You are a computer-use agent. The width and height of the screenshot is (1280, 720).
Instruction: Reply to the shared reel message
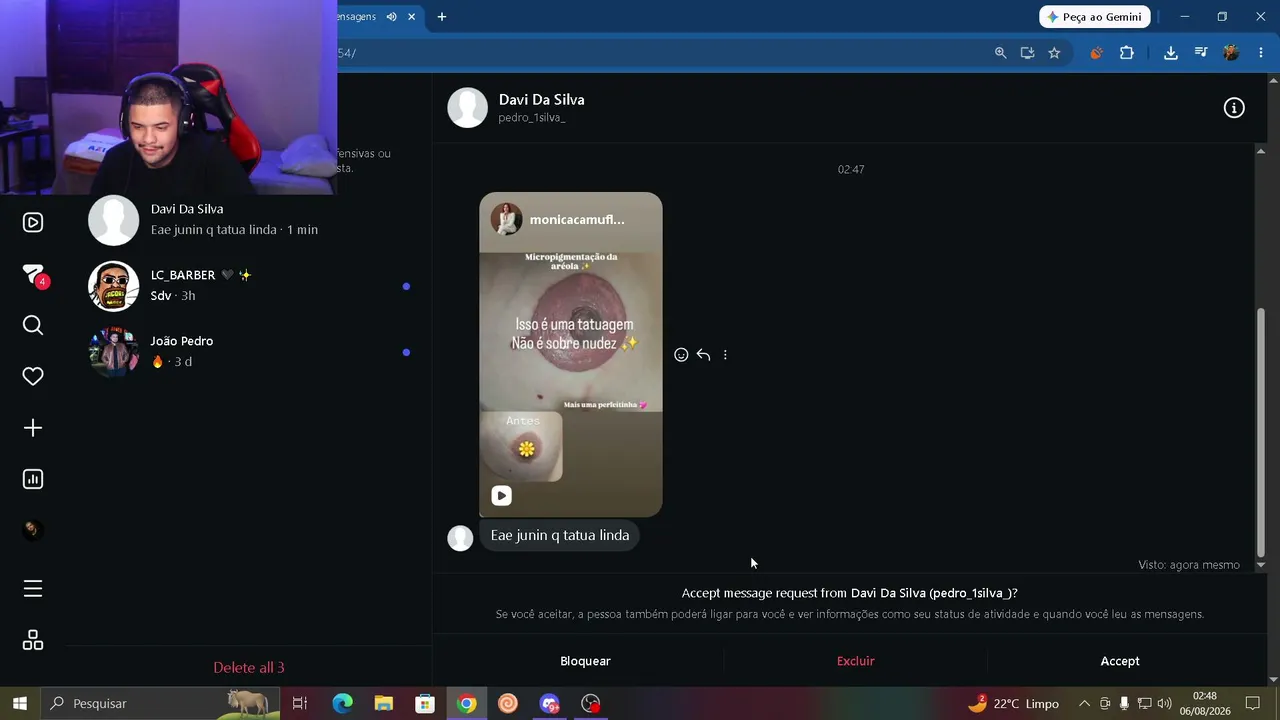703,355
